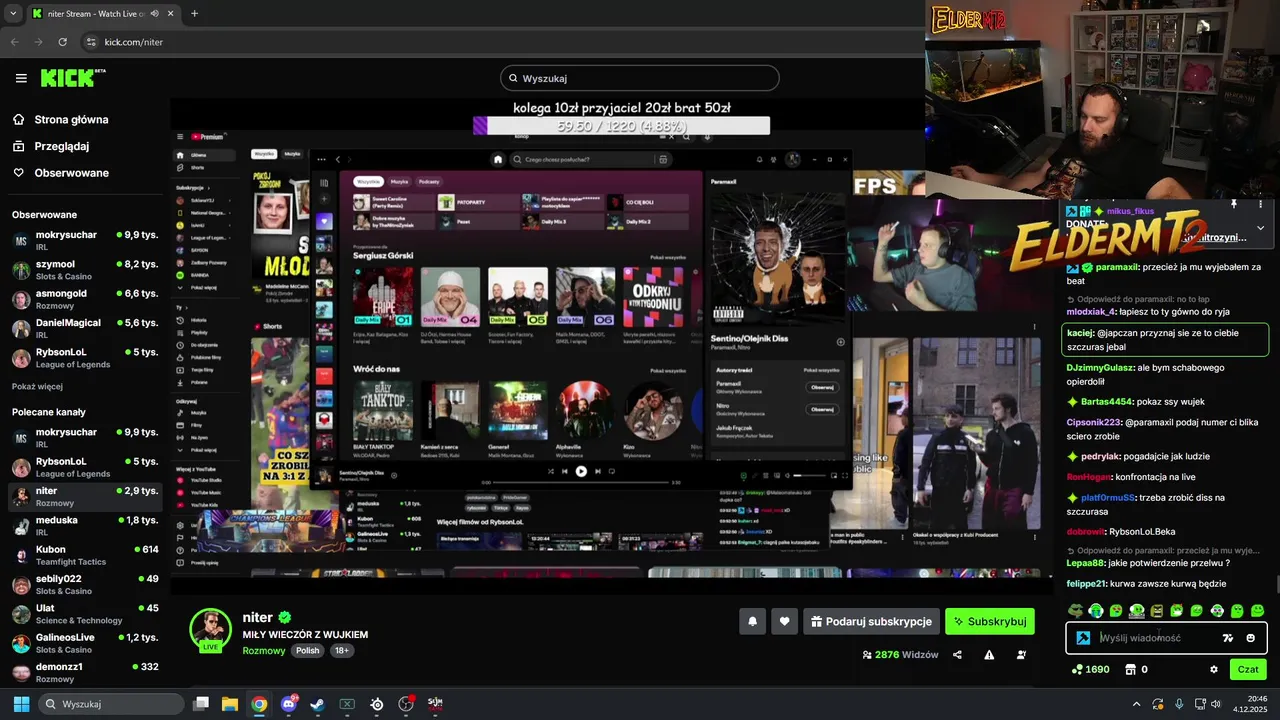Image resolution: width=1280 pixels, height=720 pixels.
Task: Expand followed list with Pokaż więcej
Action: point(37,386)
